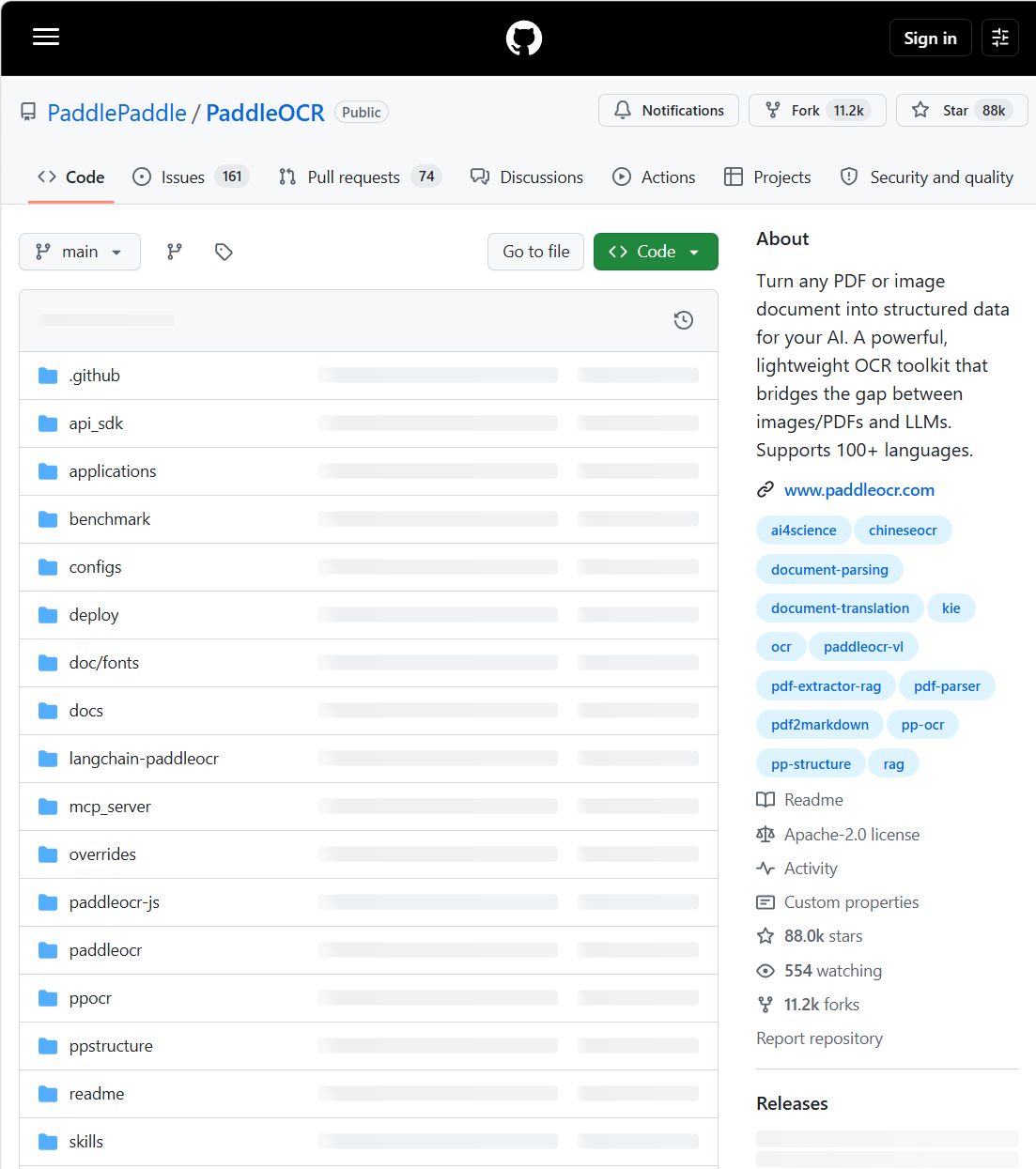Viewport: 1036px width, 1169px height.
Task: Click the license scale icon
Action: pos(765,835)
